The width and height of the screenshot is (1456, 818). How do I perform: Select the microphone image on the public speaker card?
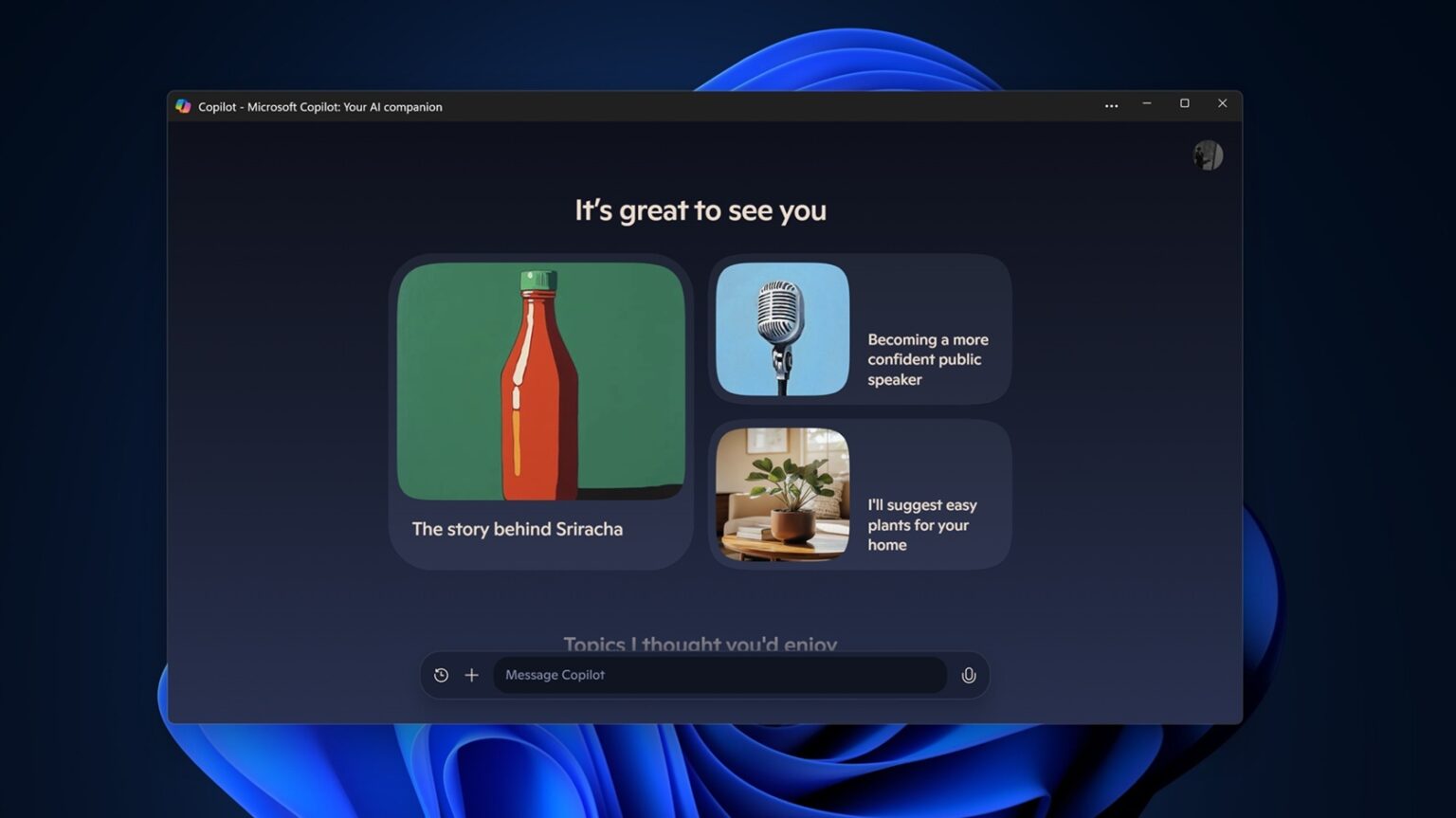[x=781, y=329]
